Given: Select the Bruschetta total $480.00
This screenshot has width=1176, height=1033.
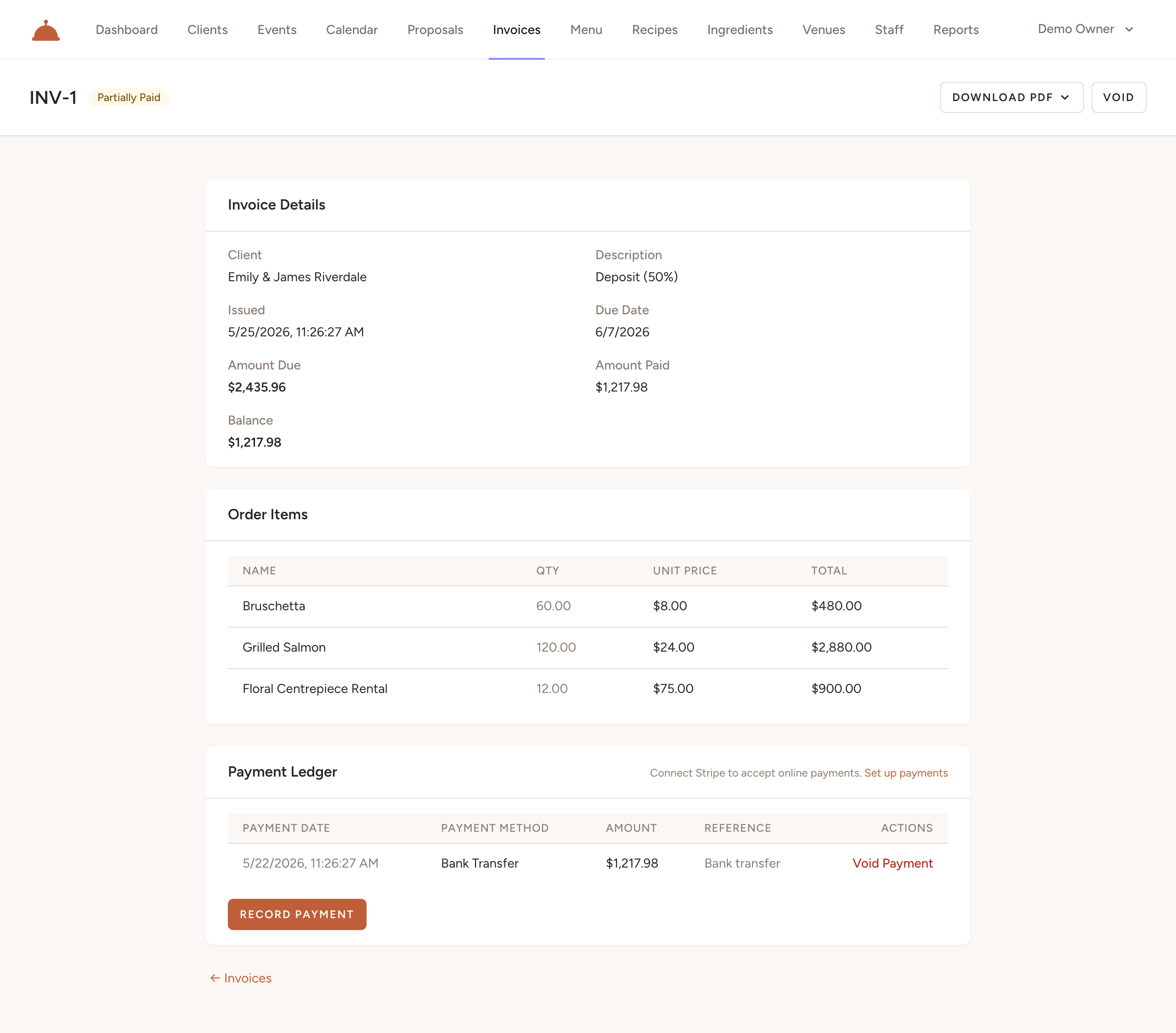Looking at the screenshot, I should (x=837, y=606).
